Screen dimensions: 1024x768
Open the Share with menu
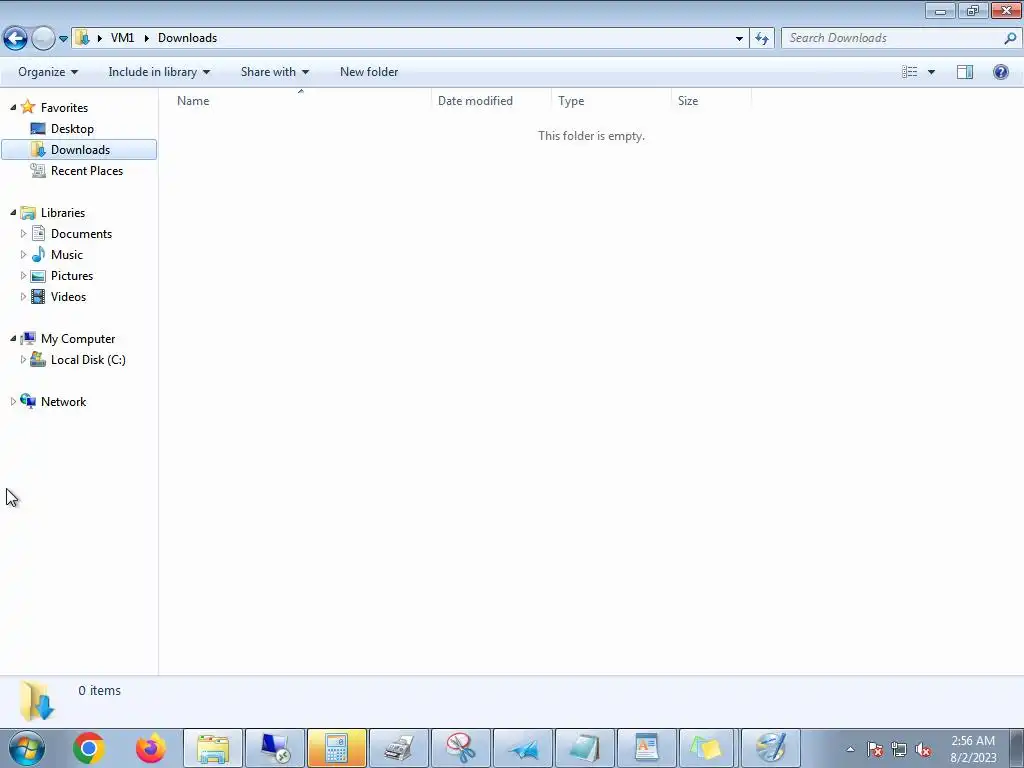[x=274, y=72]
